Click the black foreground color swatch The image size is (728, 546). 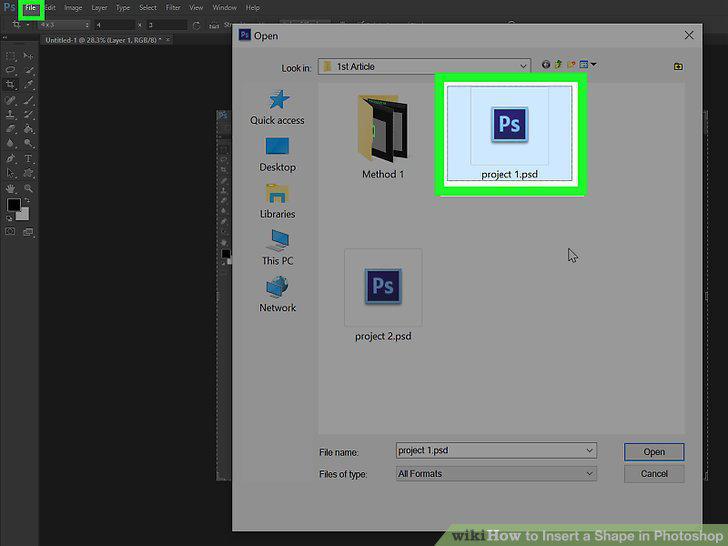click(x=13, y=205)
